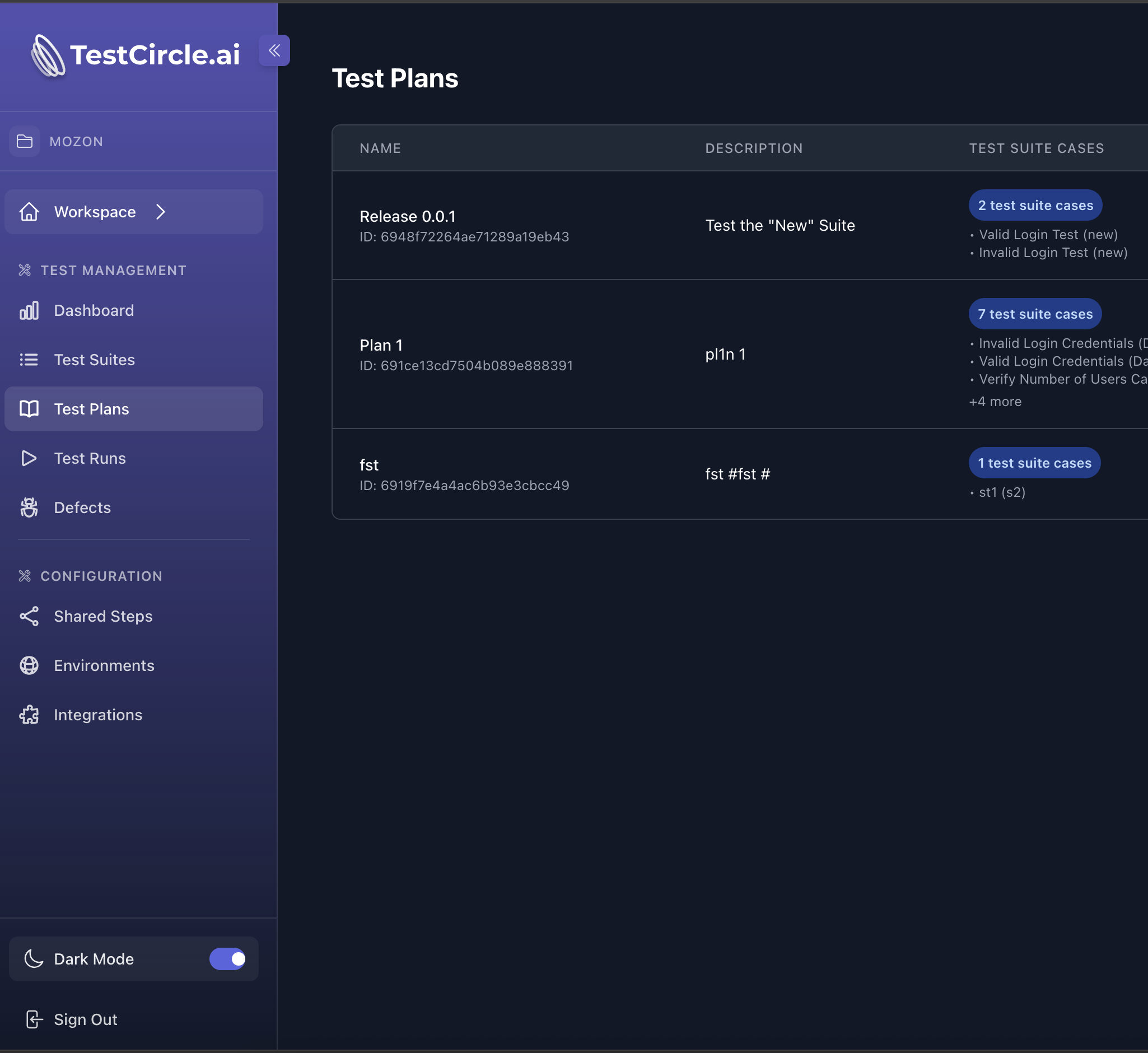The height and width of the screenshot is (1053, 1148).
Task: Click Sign Out at the bottom
Action: (86, 1019)
